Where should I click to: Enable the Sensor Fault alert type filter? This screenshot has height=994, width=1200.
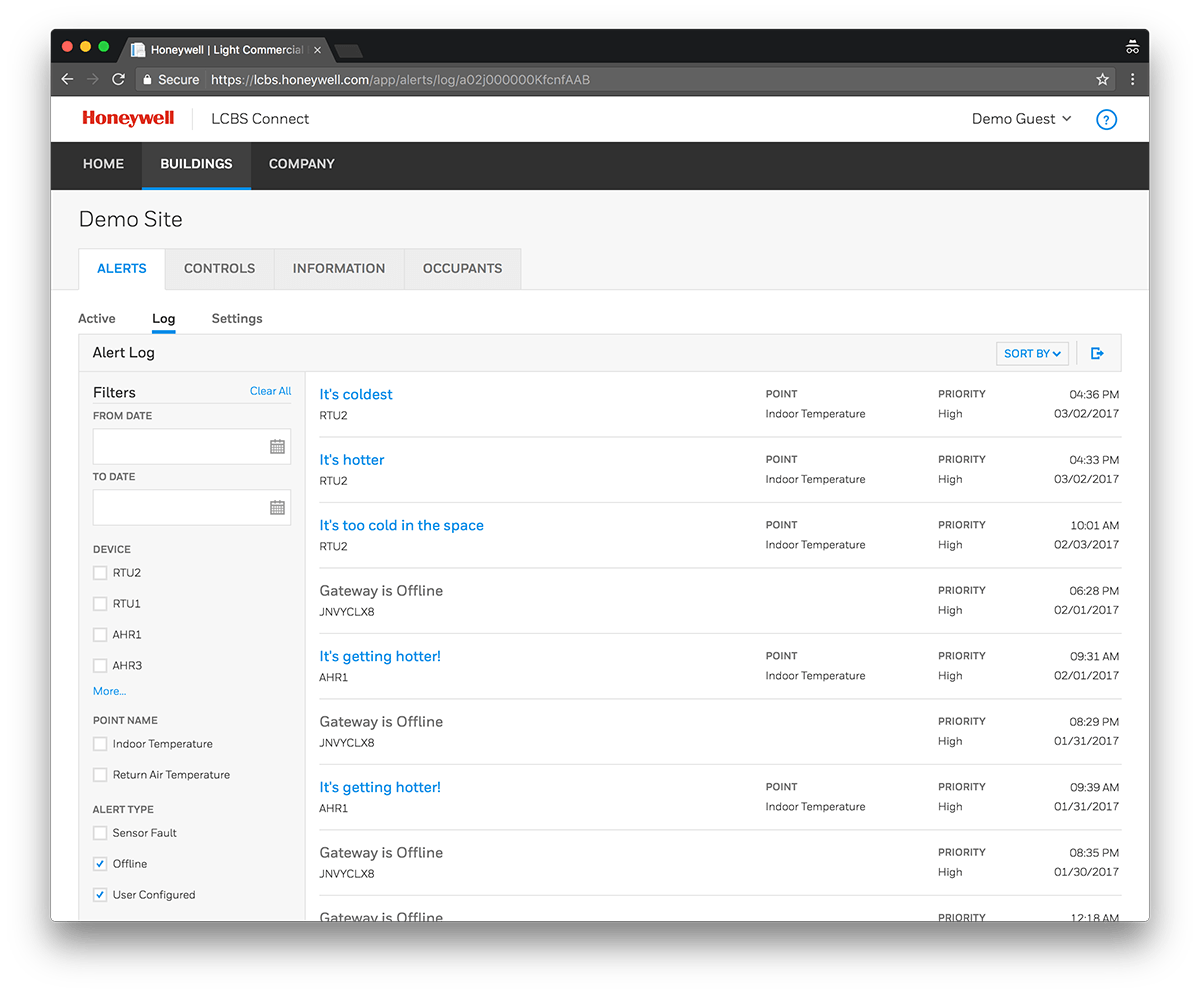pyautogui.click(x=100, y=832)
